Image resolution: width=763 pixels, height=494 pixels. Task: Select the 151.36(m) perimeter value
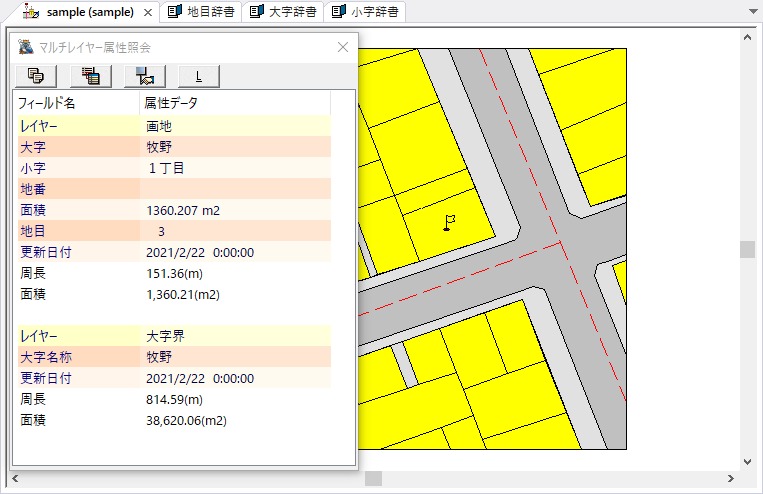(174, 274)
